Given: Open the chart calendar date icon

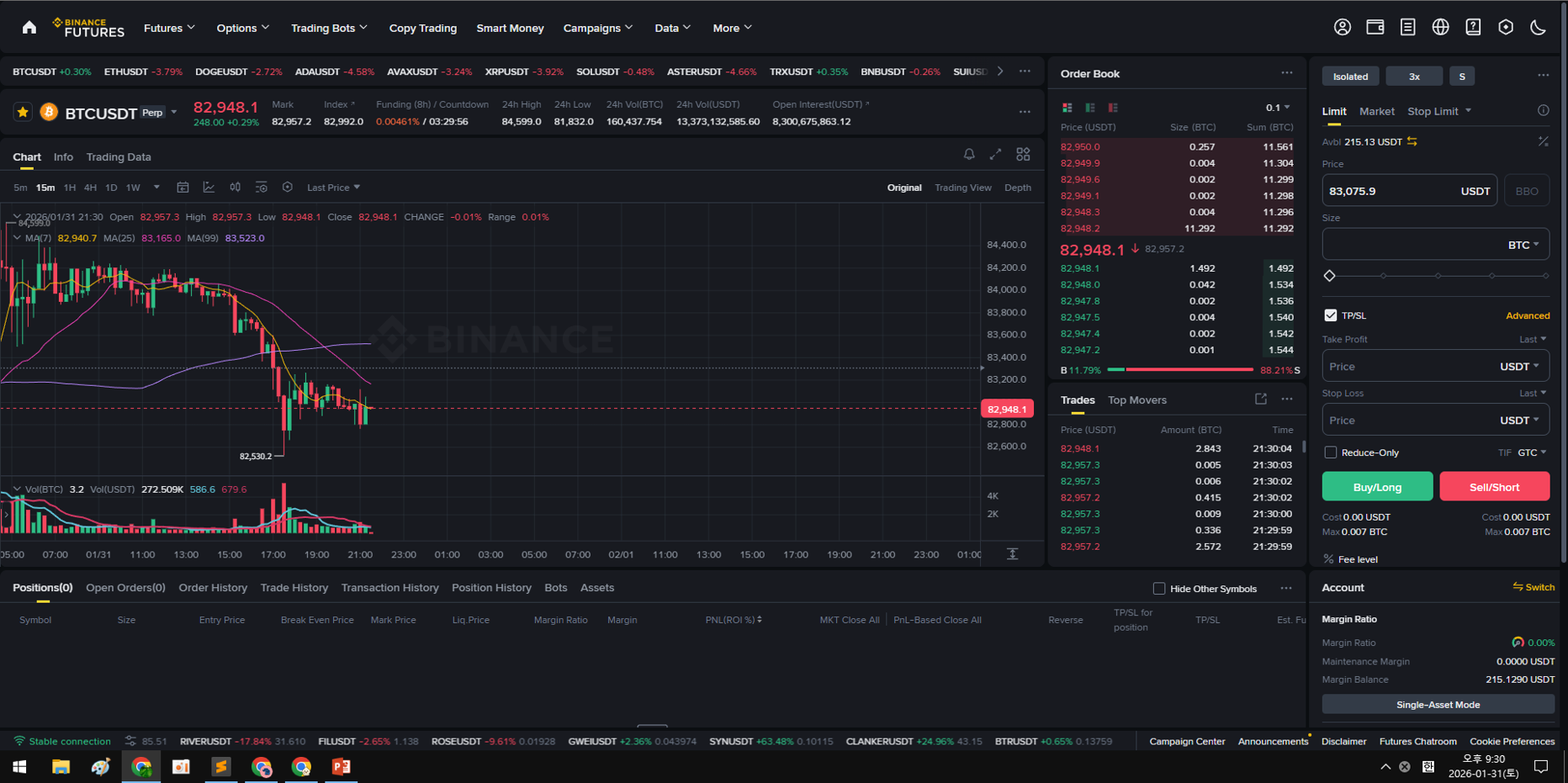Looking at the screenshot, I should [183, 187].
